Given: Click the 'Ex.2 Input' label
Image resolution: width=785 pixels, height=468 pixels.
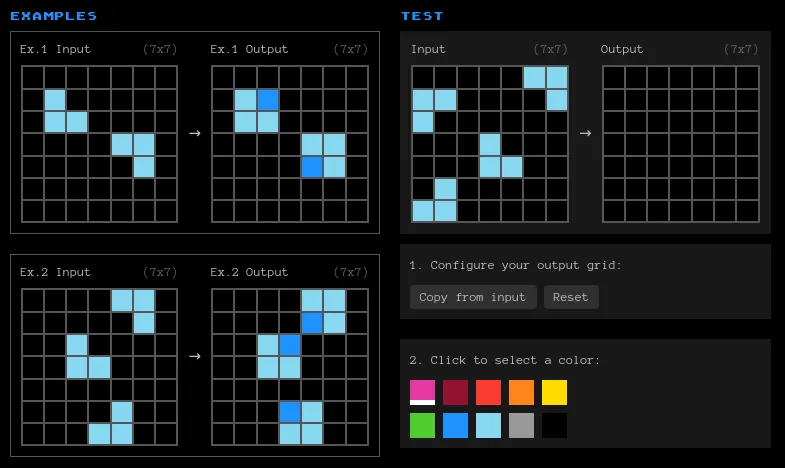Looking at the screenshot, I should [55, 272].
